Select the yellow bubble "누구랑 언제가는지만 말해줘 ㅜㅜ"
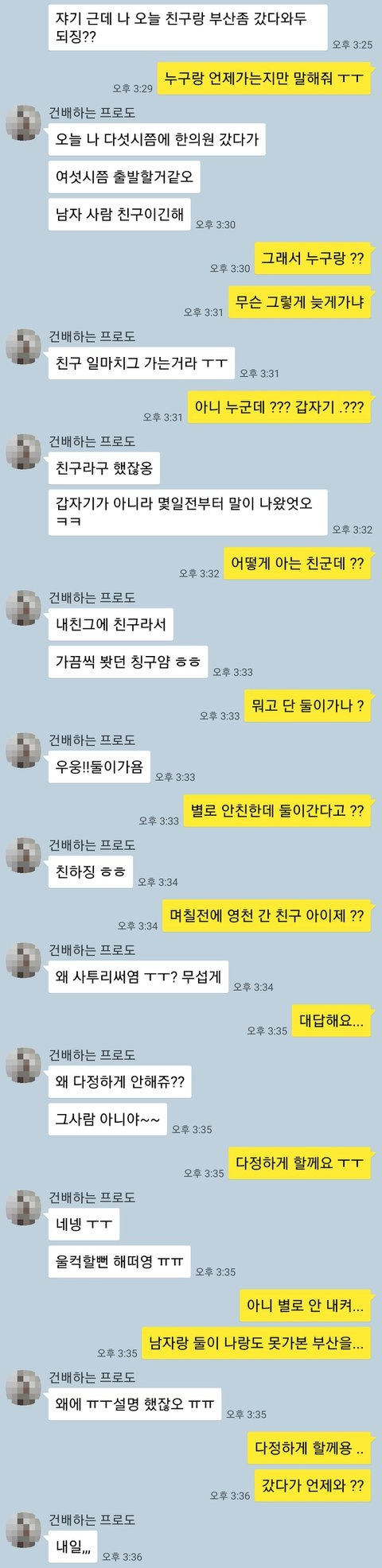The image size is (382, 1568). (263, 79)
